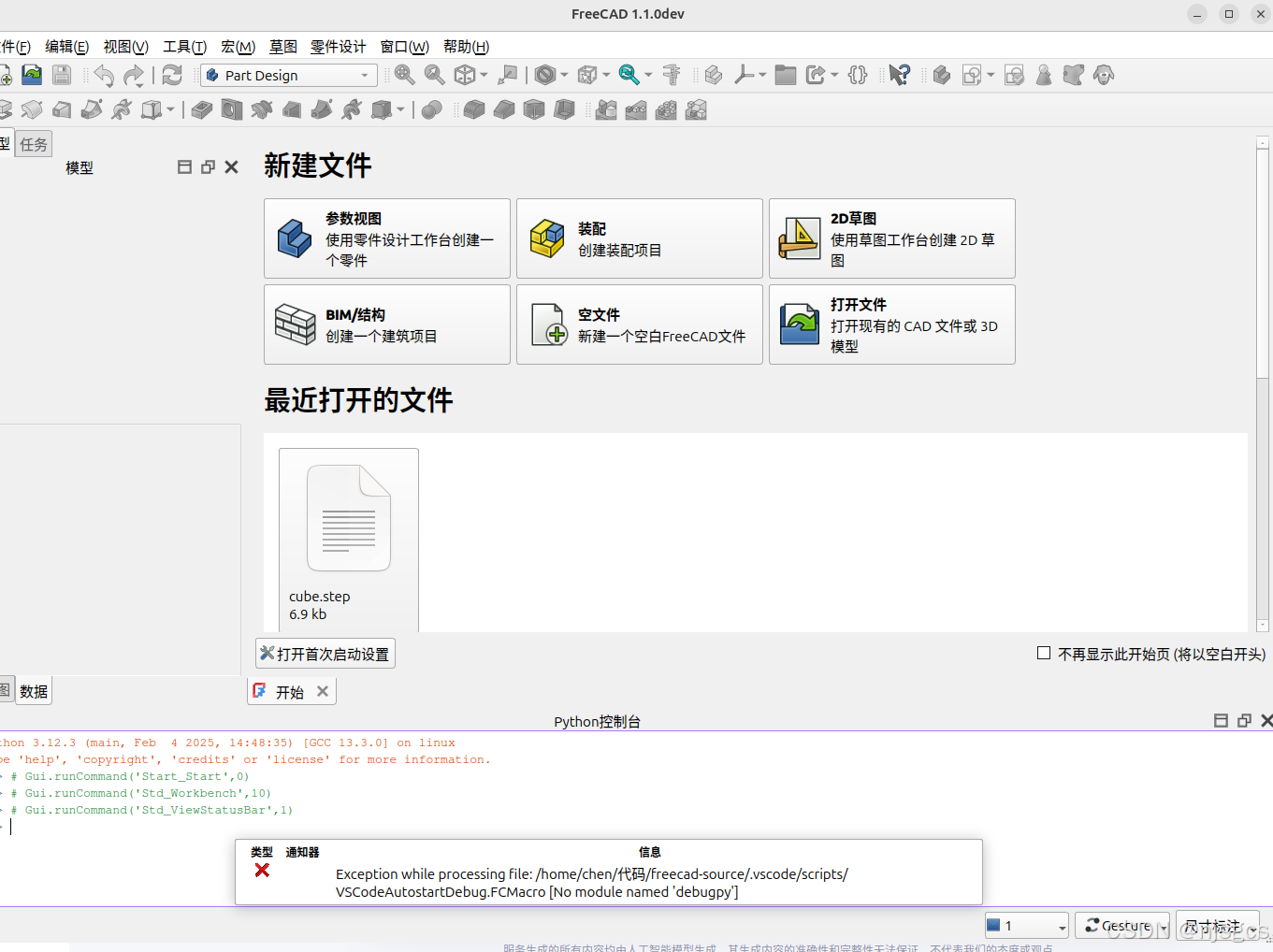This screenshot has width=1273, height=952.
Task: Select the Pocket tool icon
Action: pyautogui.click(x=202, y=110)
